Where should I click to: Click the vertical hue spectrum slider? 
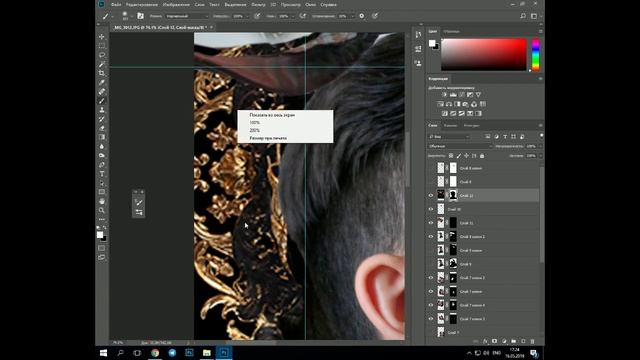536,55
